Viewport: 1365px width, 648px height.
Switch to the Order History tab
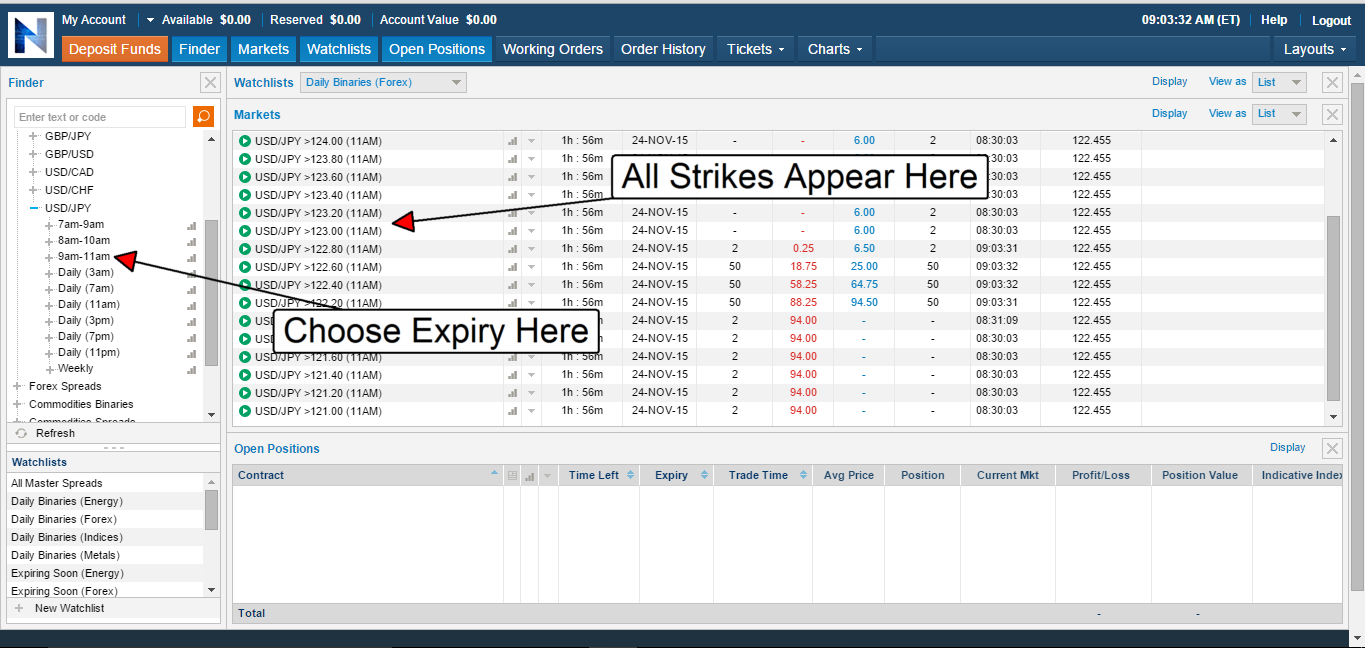coord(663,49)
